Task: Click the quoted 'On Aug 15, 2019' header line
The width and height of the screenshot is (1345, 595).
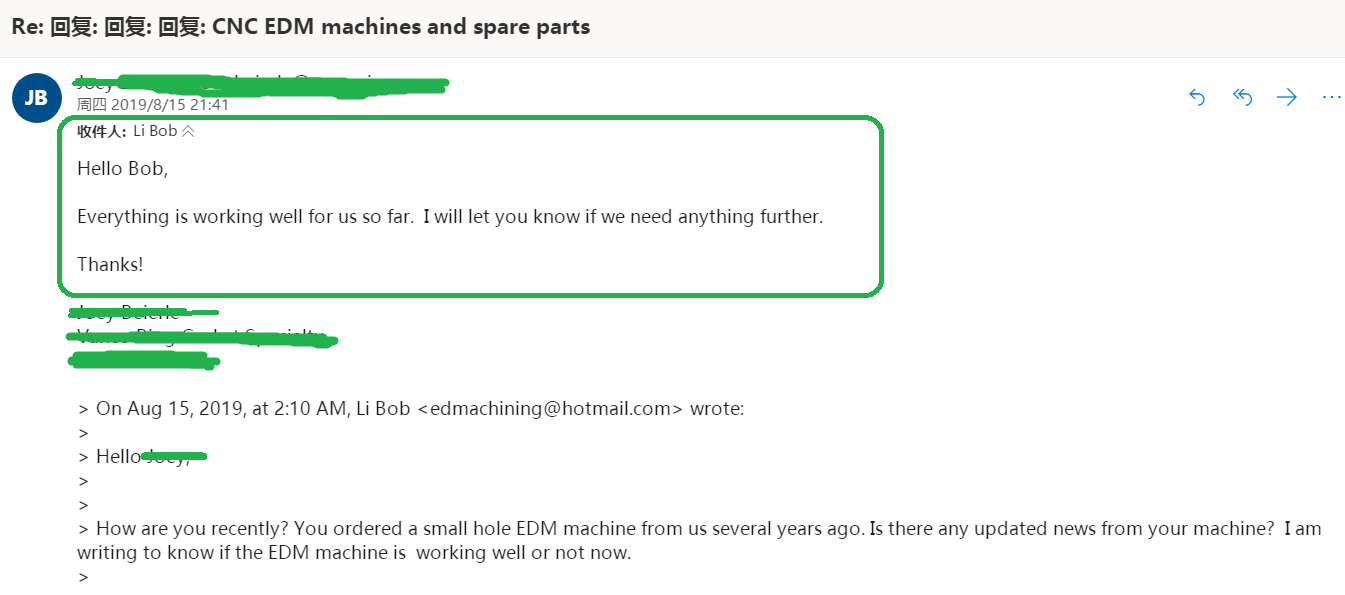Action: tap(411, 408)
